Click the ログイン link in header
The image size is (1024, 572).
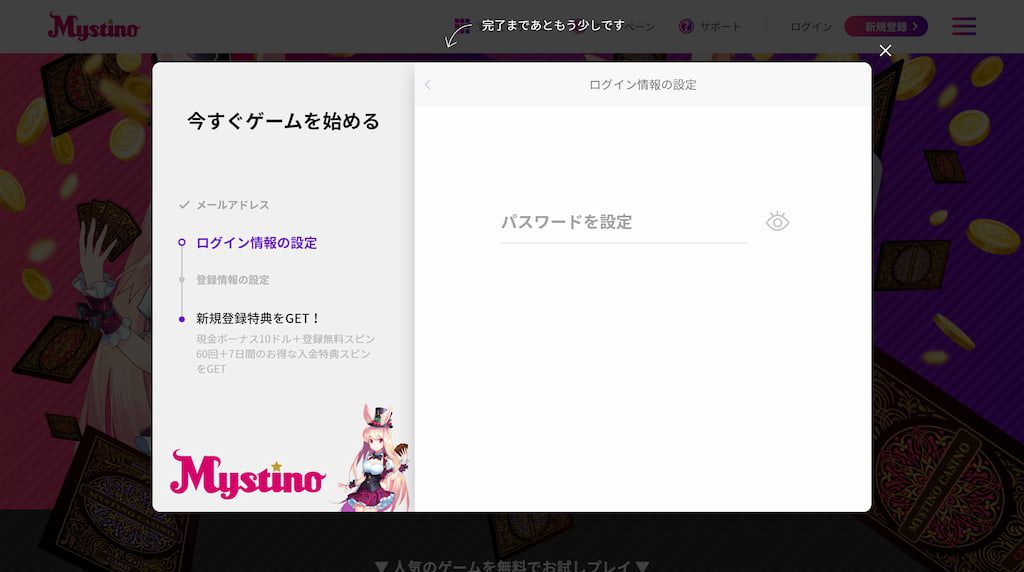click(x=810, y=27)
